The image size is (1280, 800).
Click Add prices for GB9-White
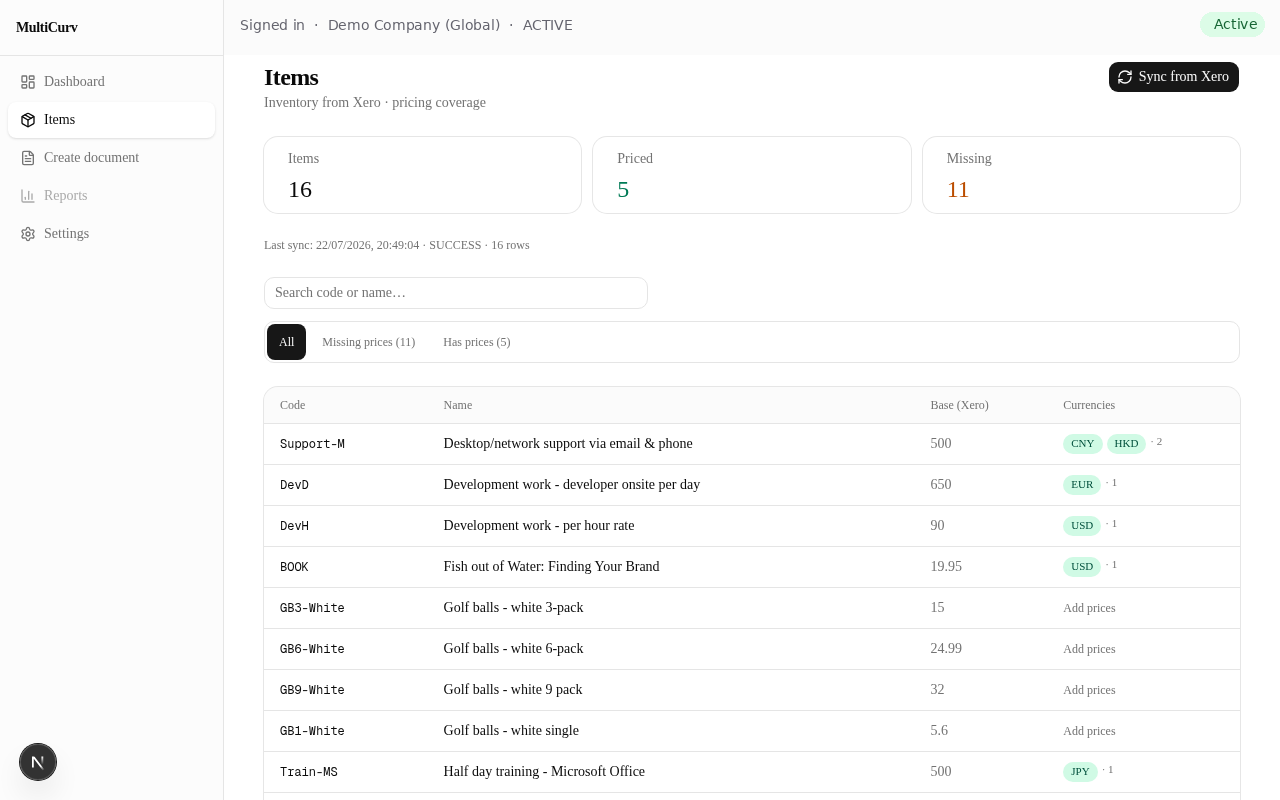1089,690
